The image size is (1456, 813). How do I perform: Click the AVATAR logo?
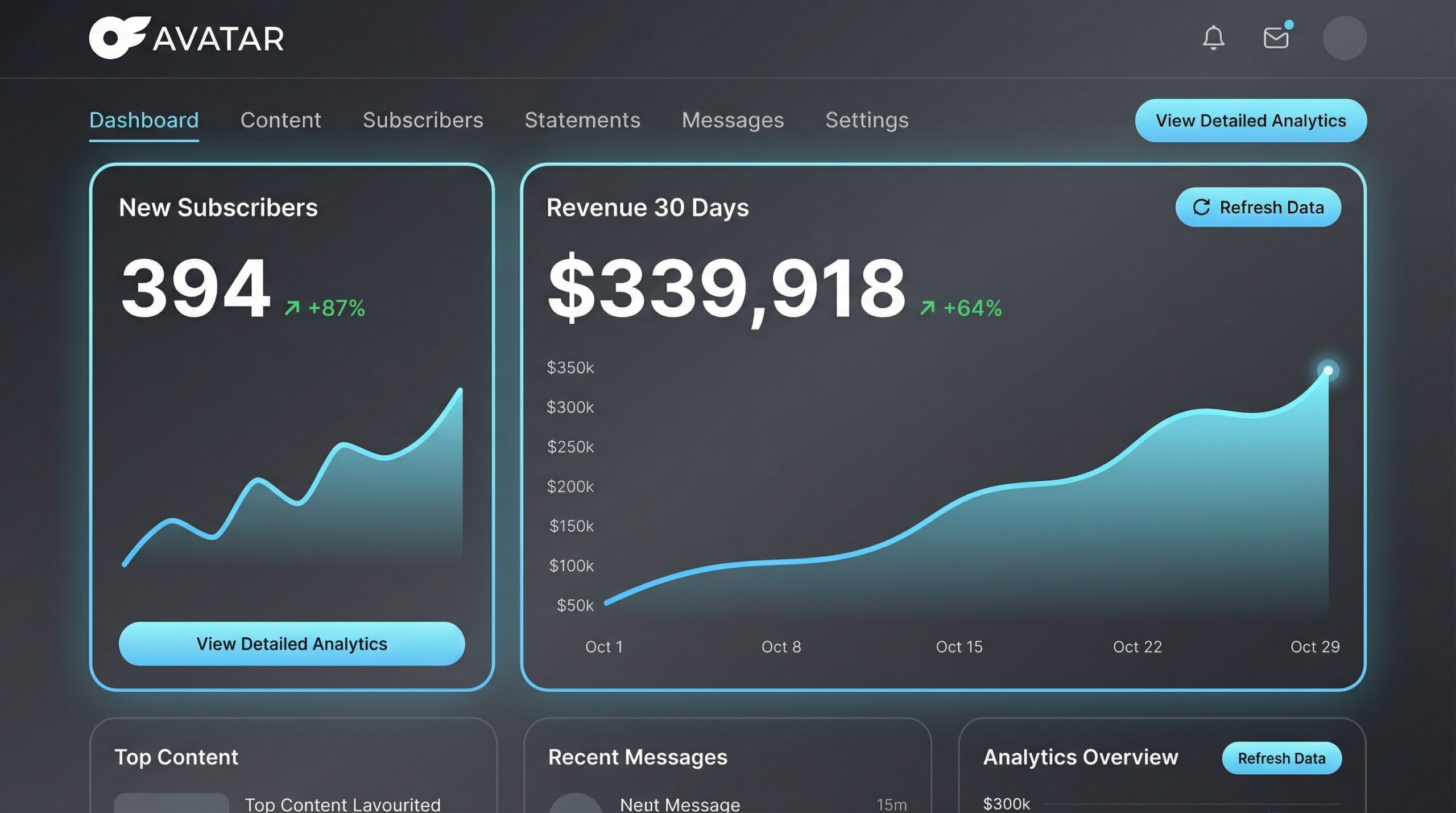click(187, 38)
